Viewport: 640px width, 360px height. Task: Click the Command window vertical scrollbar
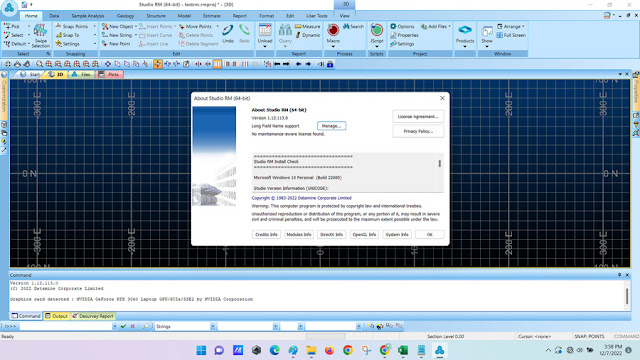coord(627,296)
